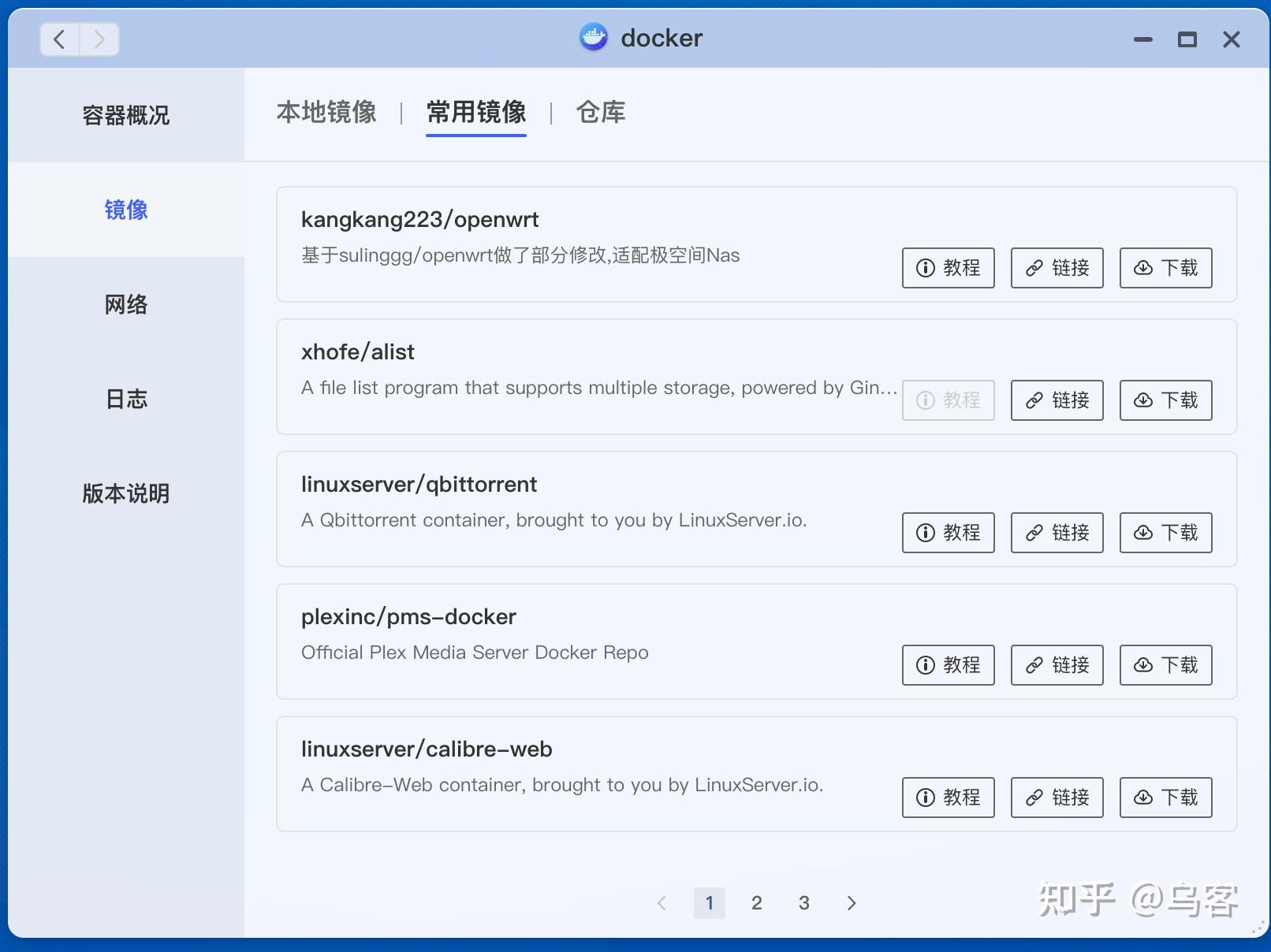The image size is (1271, 952).
Task: Switch to the 常用镜像 tab
Action: click(476, 112)
